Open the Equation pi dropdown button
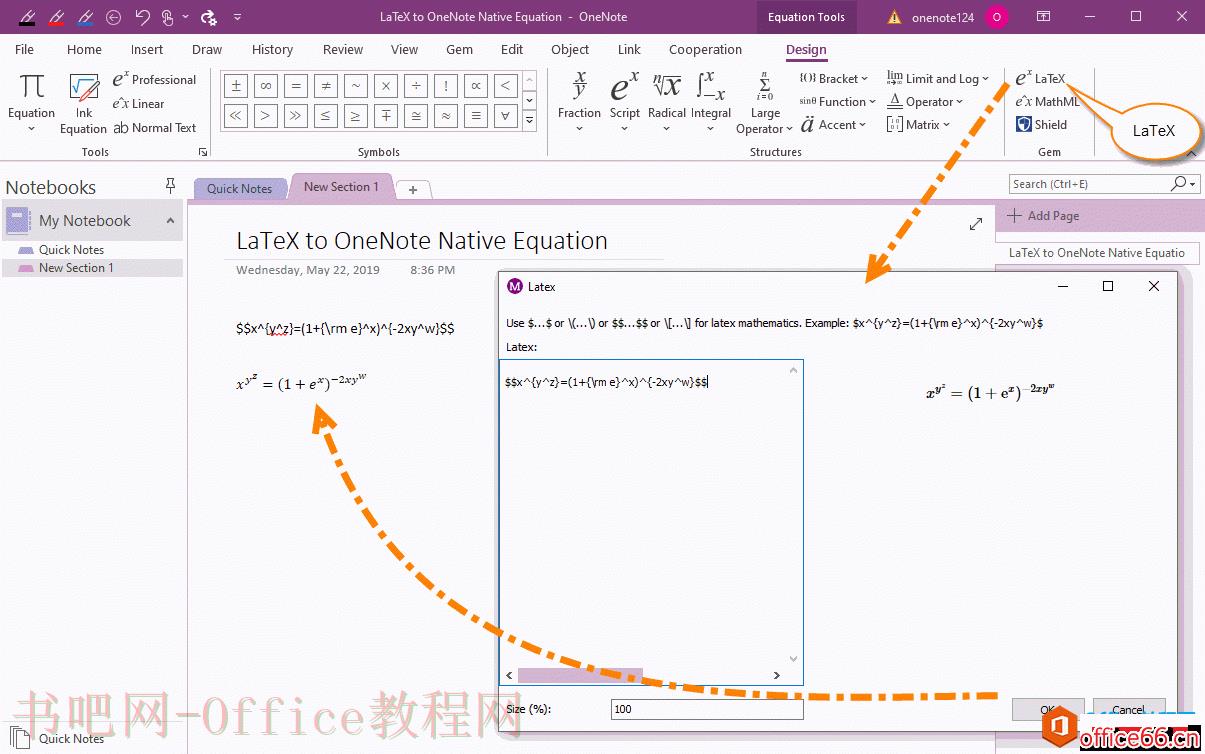The height and width of the screenshot is (754, 1205). (32, 103)
